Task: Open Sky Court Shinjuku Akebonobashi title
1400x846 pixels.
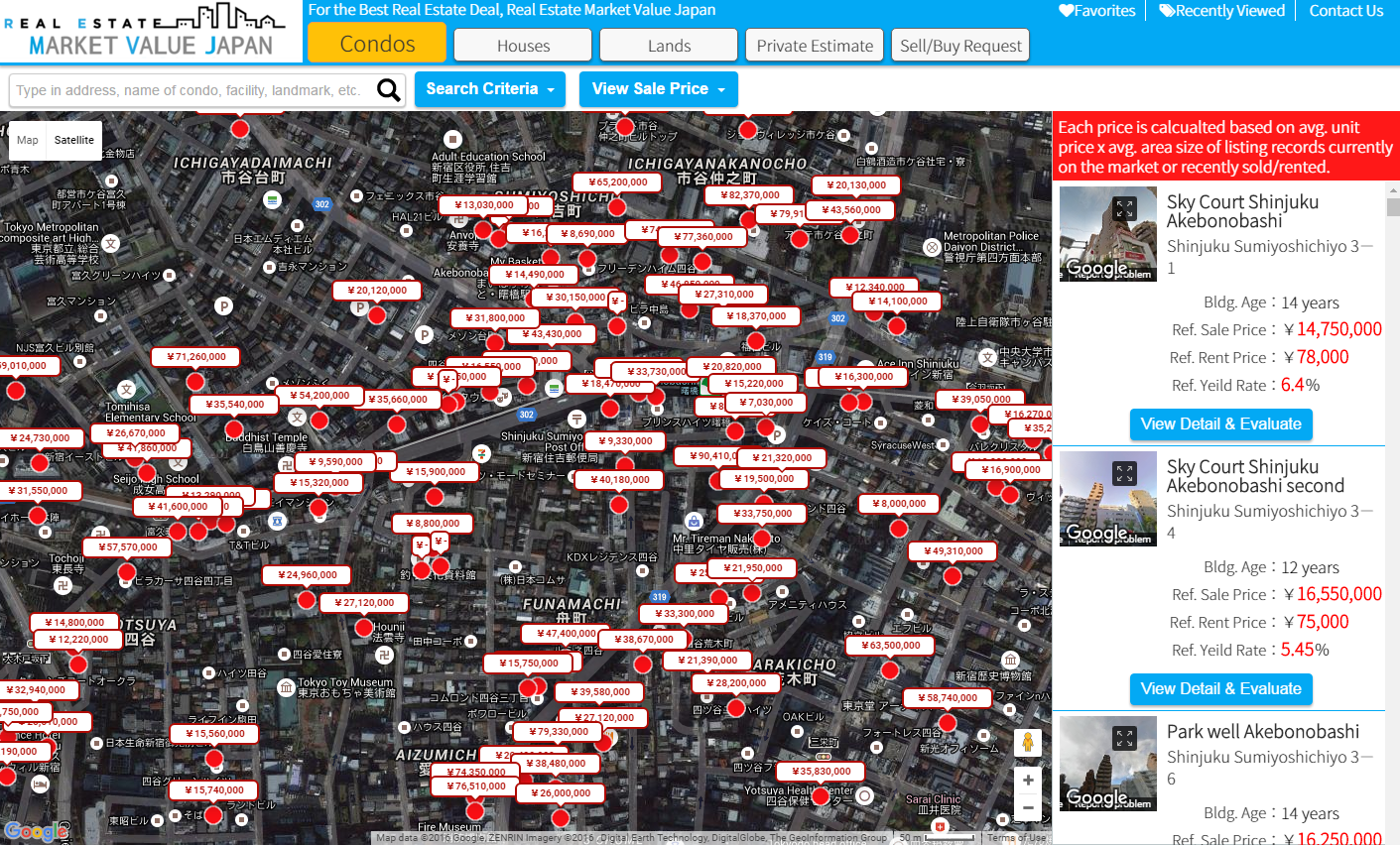Action: coord(1242,211)
